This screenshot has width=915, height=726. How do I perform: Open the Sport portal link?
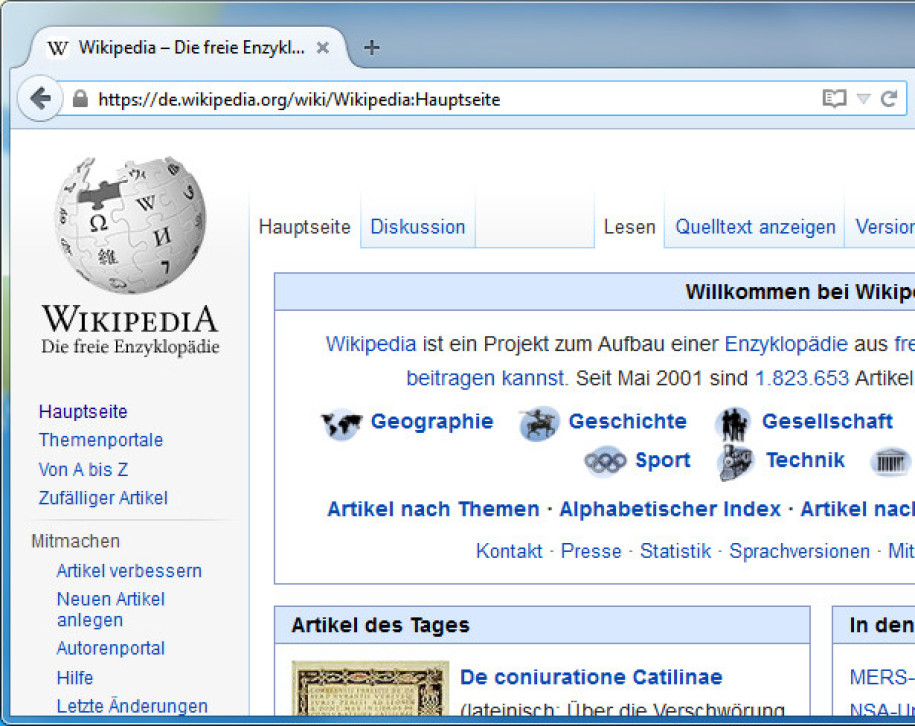[663, 460]
